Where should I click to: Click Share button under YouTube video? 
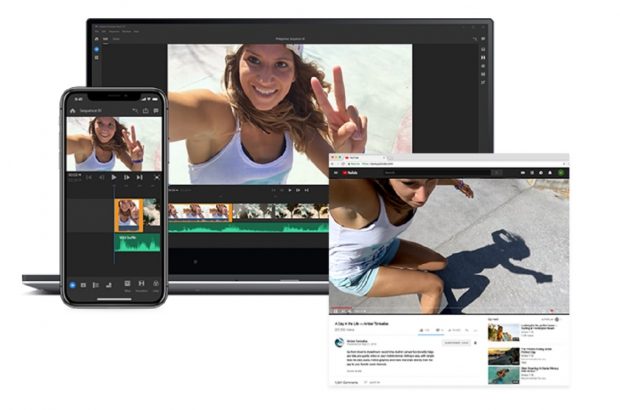pyautogui.click(x=454, y=330)
